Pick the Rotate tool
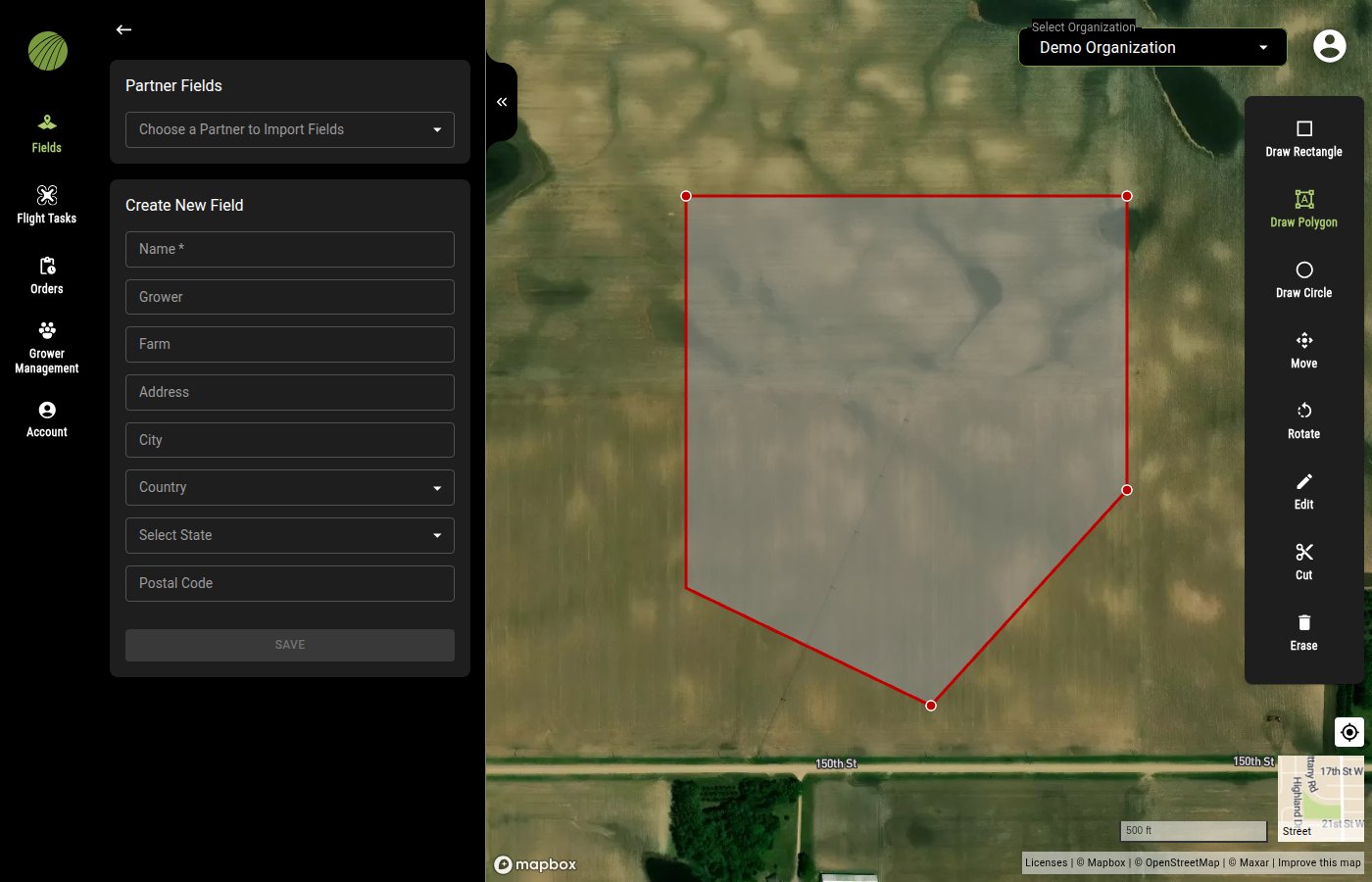 (x=1303, y=421)
